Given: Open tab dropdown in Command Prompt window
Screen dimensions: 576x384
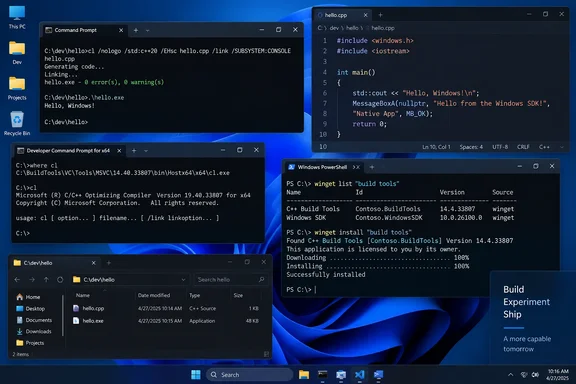Looking at the screenshot, I should tap(147, 30).
